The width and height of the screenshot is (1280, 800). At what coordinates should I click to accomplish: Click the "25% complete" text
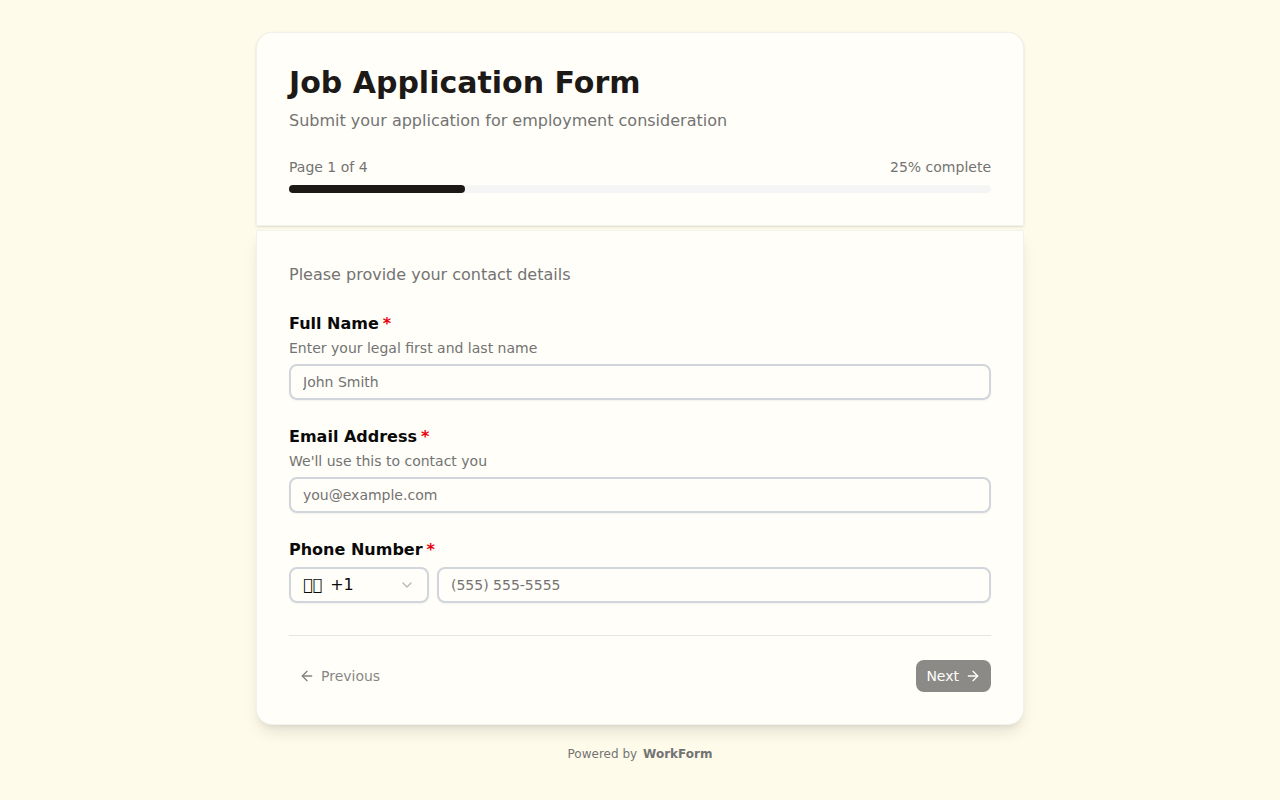[940, 167]
